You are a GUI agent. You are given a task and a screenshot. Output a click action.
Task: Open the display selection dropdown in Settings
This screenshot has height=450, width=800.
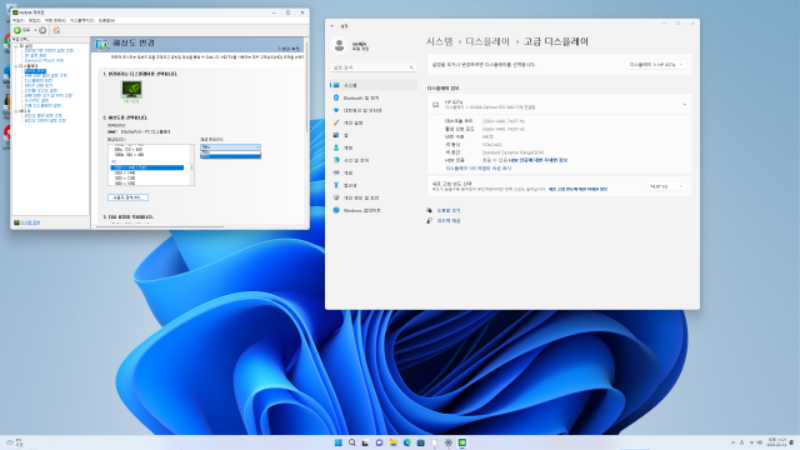click(x=656, y=65)
